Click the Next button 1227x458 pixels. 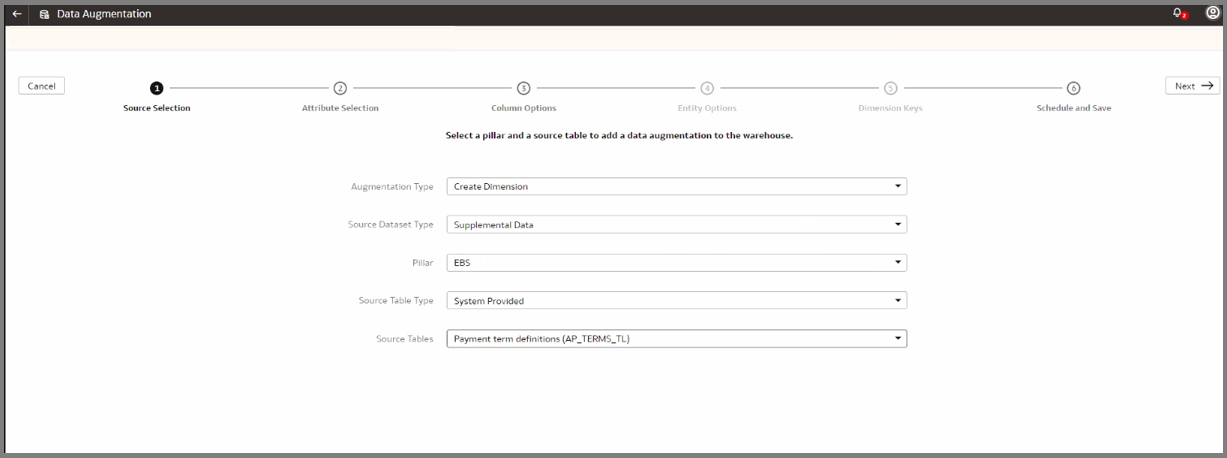coord(1192,86)
